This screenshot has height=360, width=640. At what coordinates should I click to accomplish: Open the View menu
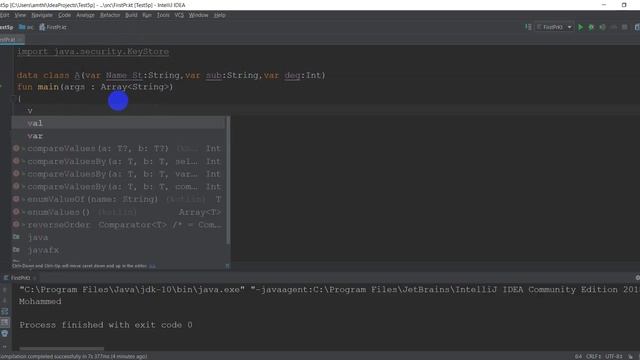coord(20,15)
